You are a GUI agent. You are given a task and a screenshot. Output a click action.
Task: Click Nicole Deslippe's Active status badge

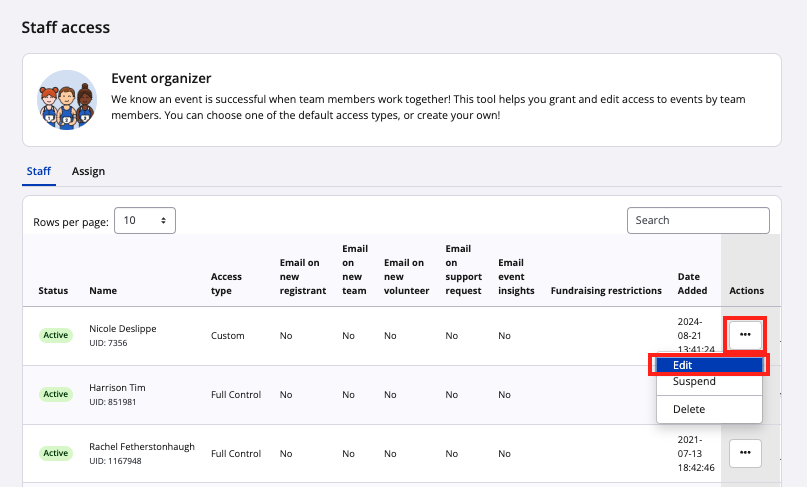point(56,335)
